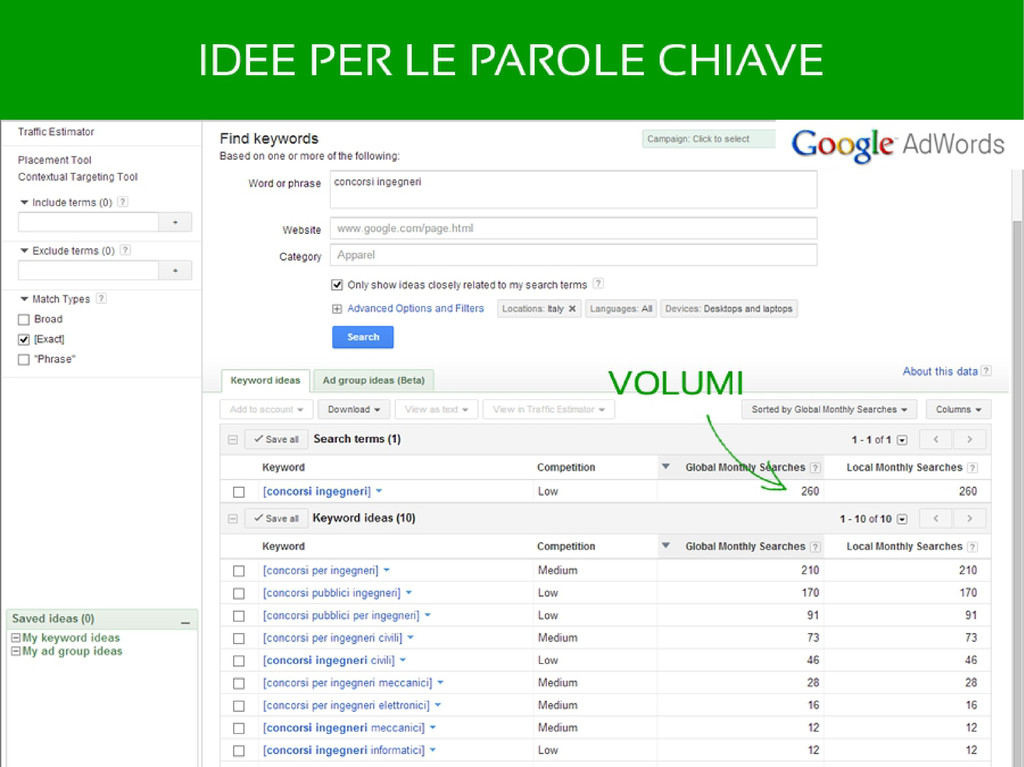The height and width of the screenshot is (767, 1024).
Task: Tick checkbox for [concorsi ingegneri informatici]
Action: pyautogui.click(x=239, y=751)
